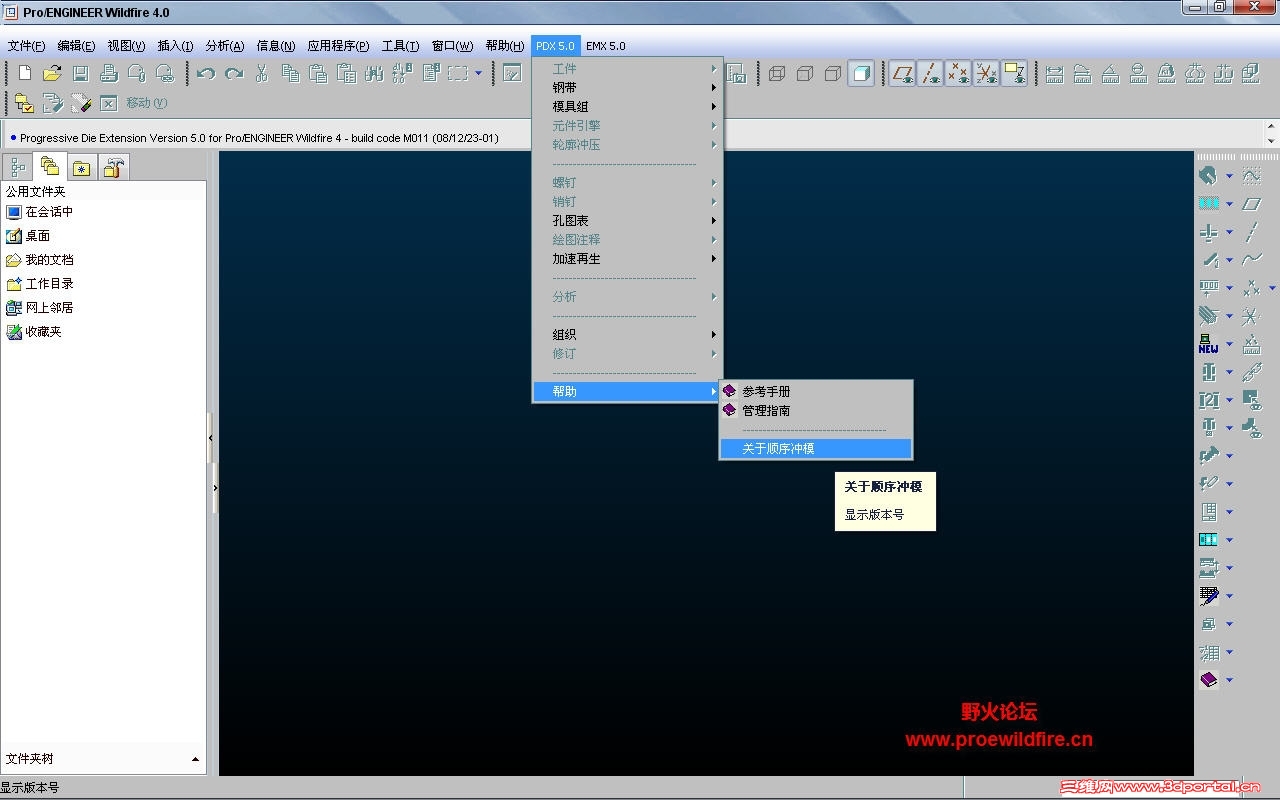1280x800 pixels.
Task: Open an existing file via folder icon
Action: [x=52, y=73]
